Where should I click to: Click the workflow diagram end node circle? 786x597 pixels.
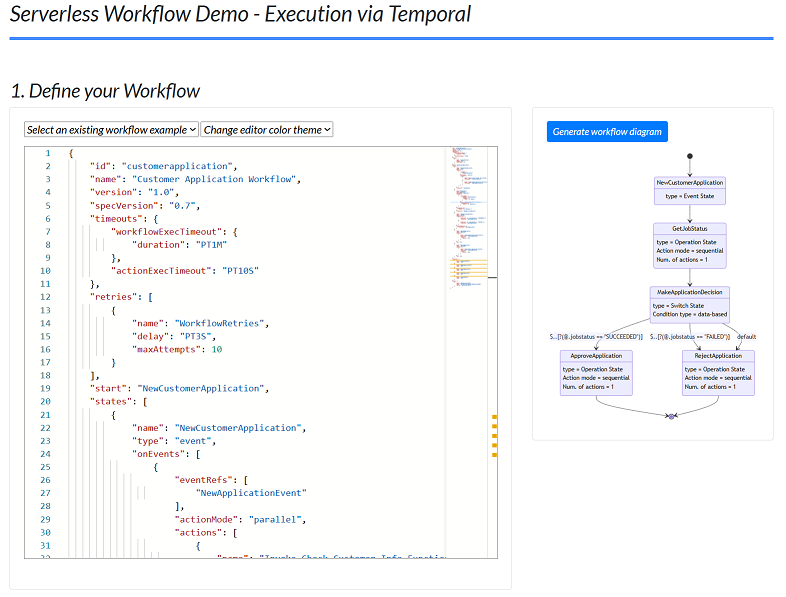[x=672, y=415]
